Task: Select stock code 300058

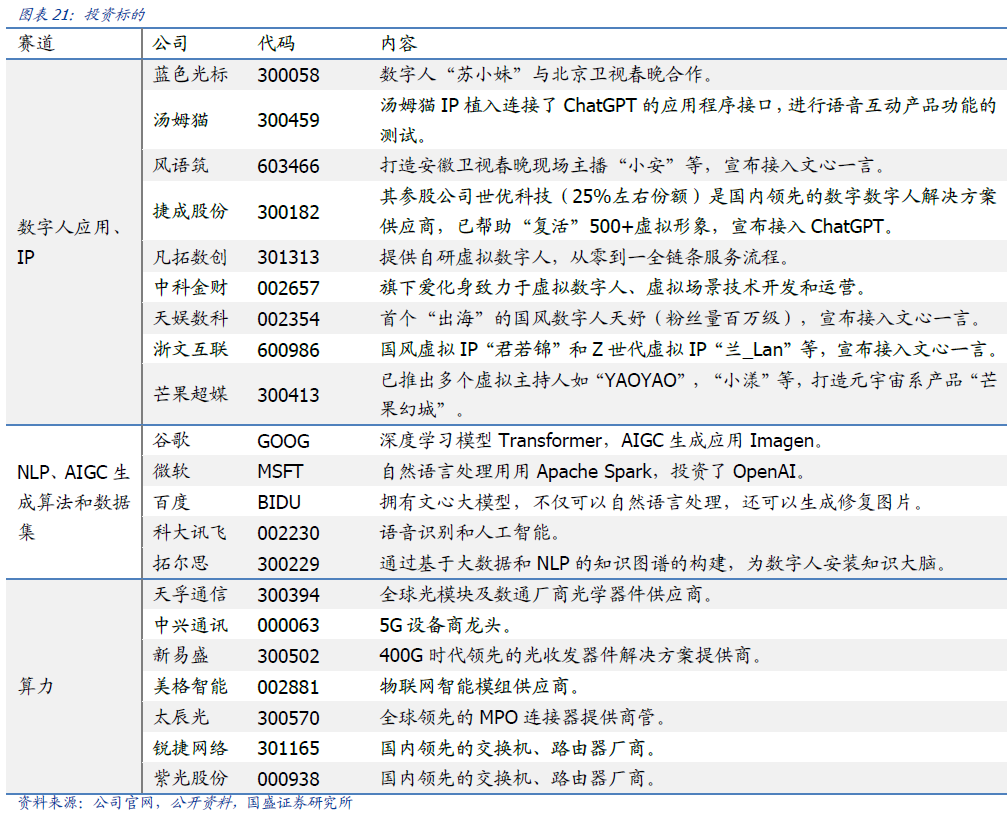Action: (288, 75)
